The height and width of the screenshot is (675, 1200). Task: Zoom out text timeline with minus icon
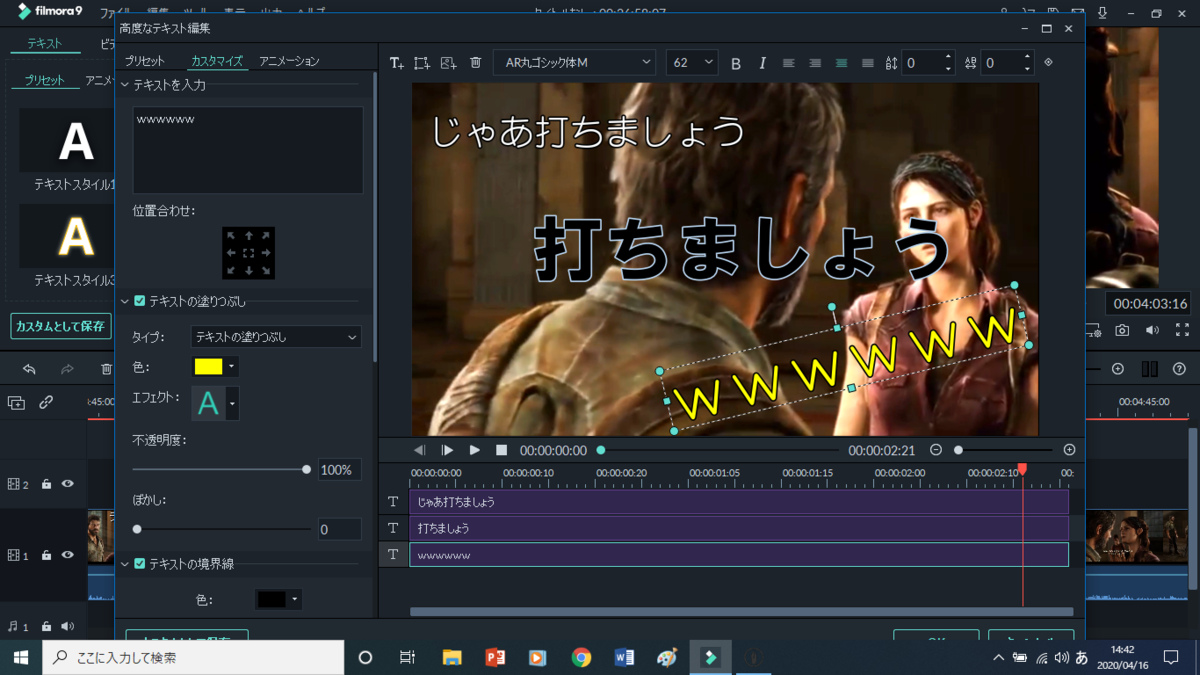coord(936,450)
